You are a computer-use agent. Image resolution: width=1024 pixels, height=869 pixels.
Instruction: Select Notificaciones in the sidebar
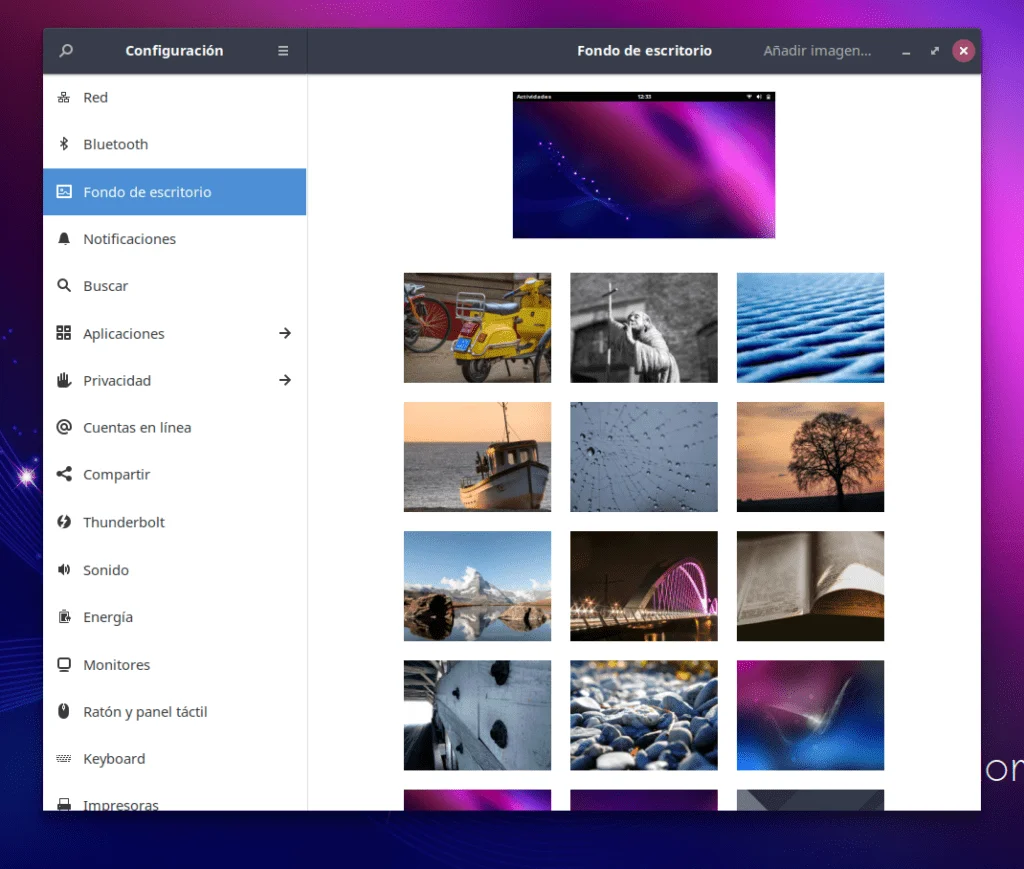click(174, 239)
